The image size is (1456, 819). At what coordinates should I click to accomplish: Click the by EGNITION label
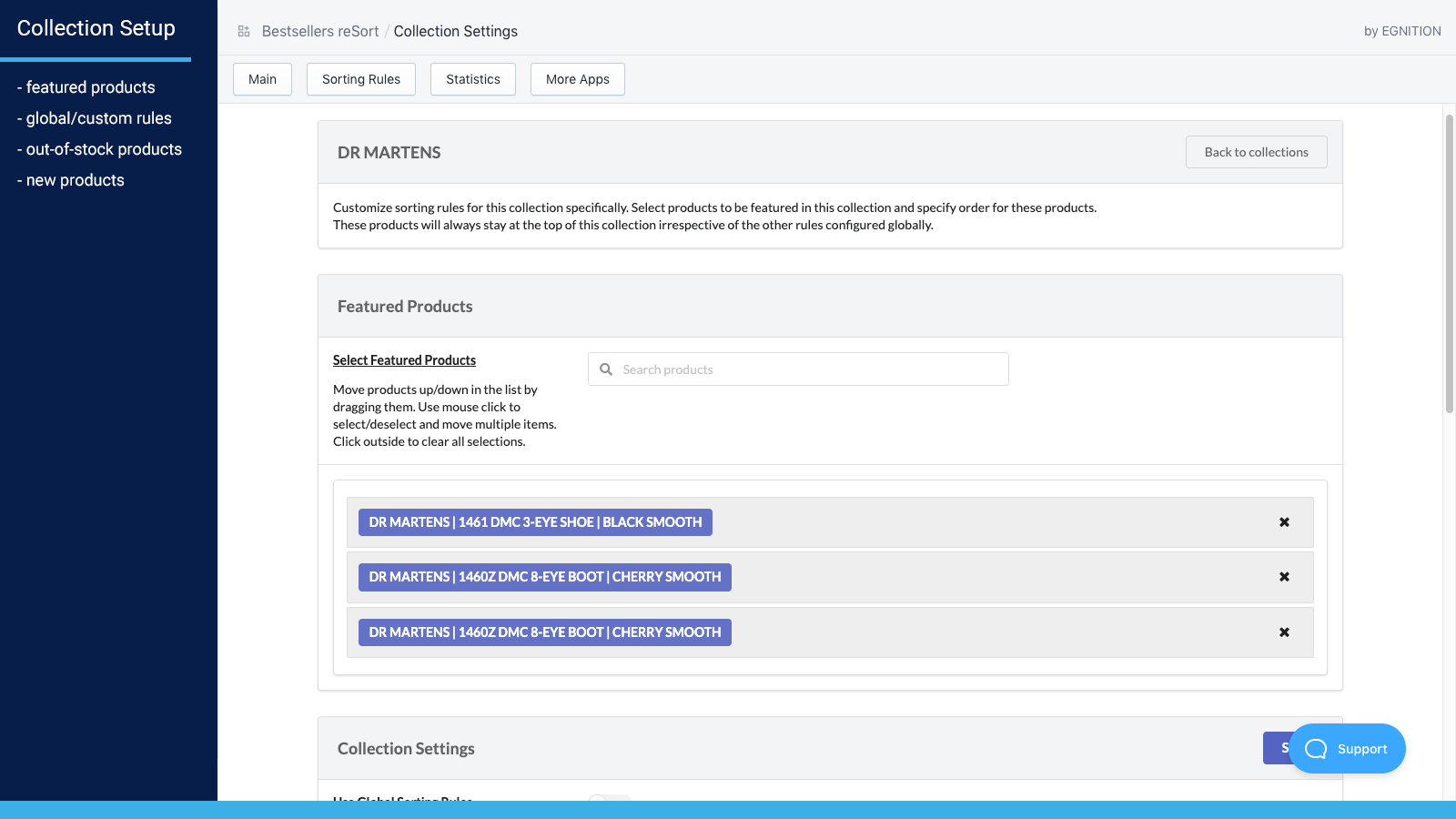point(1402,31)
